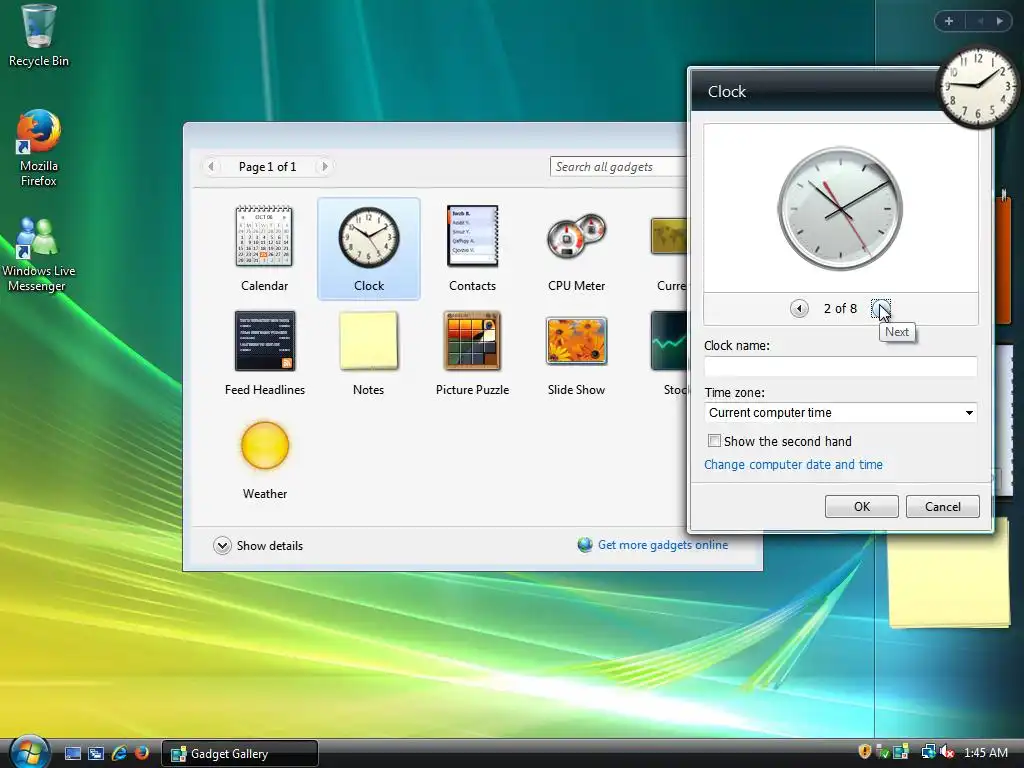This screenshot has width=1024, height=768.
Task: Select the Calendar gadget
Action: pos(264,248)
